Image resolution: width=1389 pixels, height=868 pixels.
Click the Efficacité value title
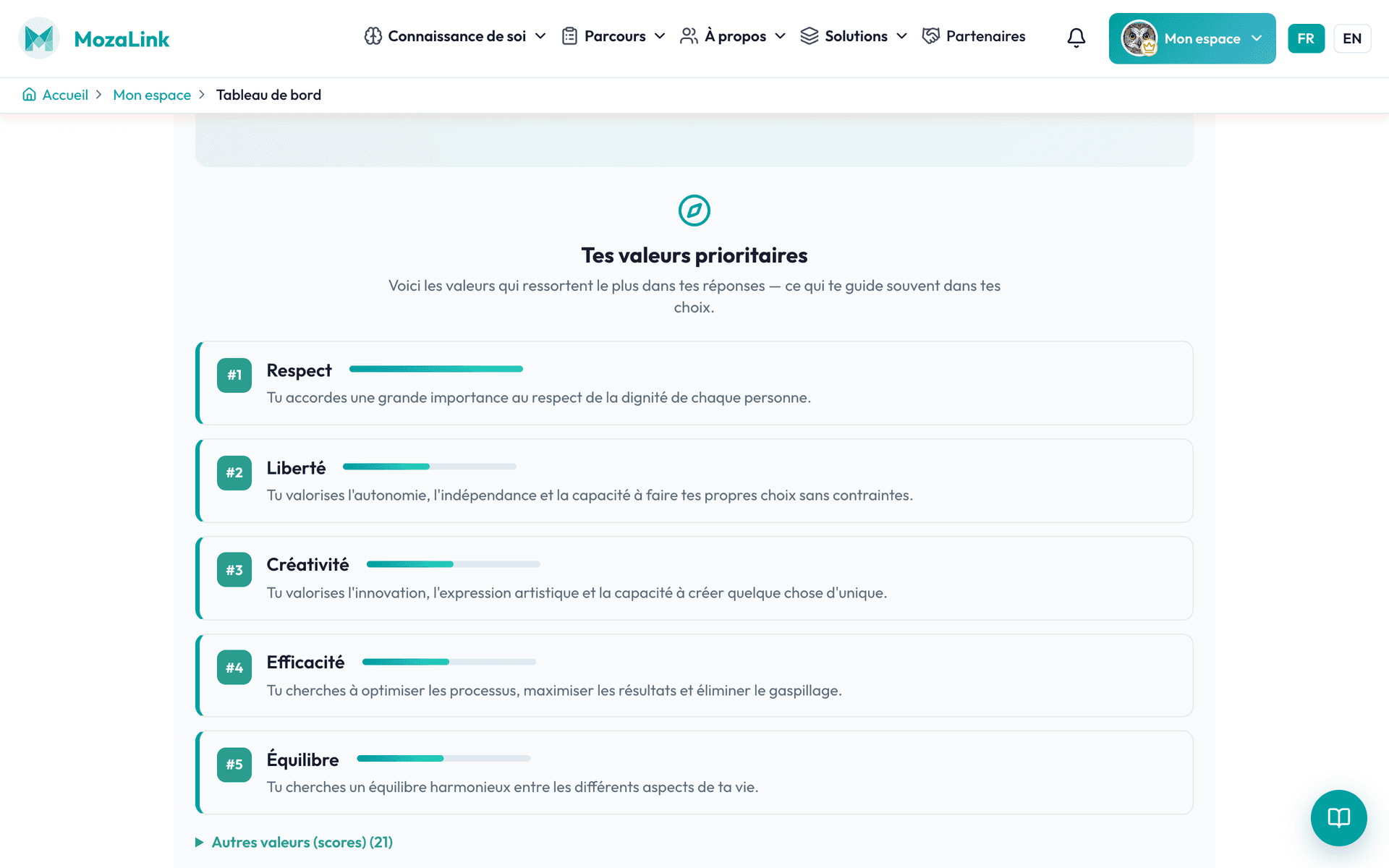click(305, 663)
